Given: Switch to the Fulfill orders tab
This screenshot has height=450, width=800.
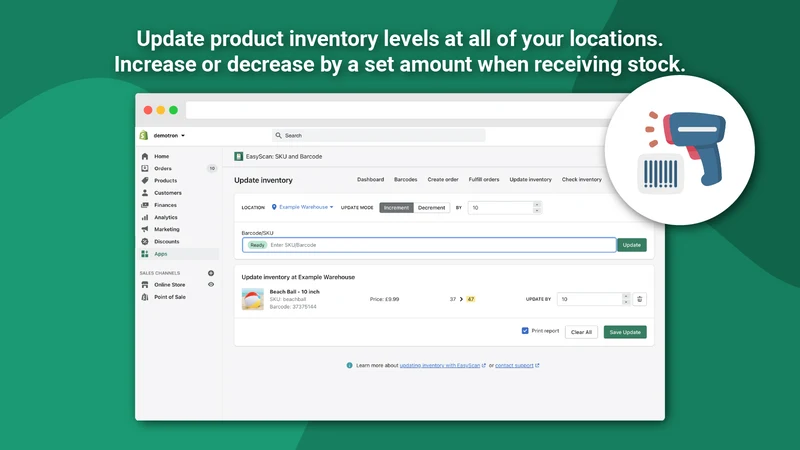Looking at the screenshot, I should pyautogui.click(x=484, y=180).
